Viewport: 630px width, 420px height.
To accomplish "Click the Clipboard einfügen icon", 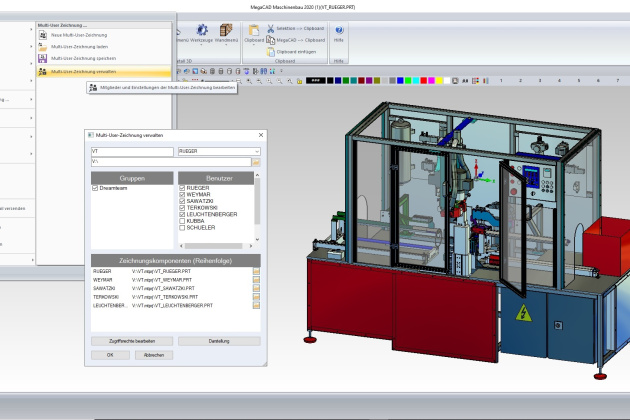I will tap(270, 50).
